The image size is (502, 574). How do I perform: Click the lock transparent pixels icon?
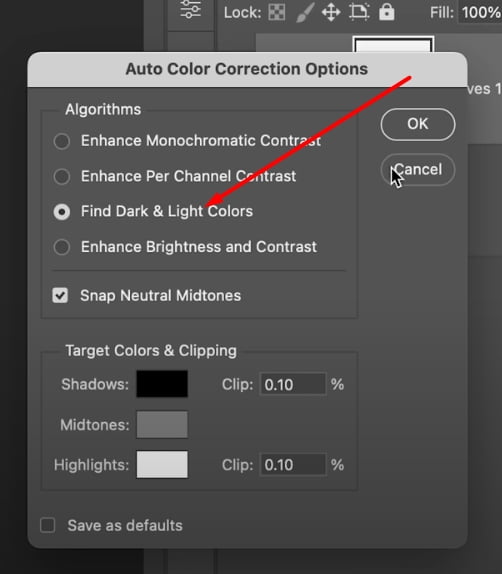point(277,13)
